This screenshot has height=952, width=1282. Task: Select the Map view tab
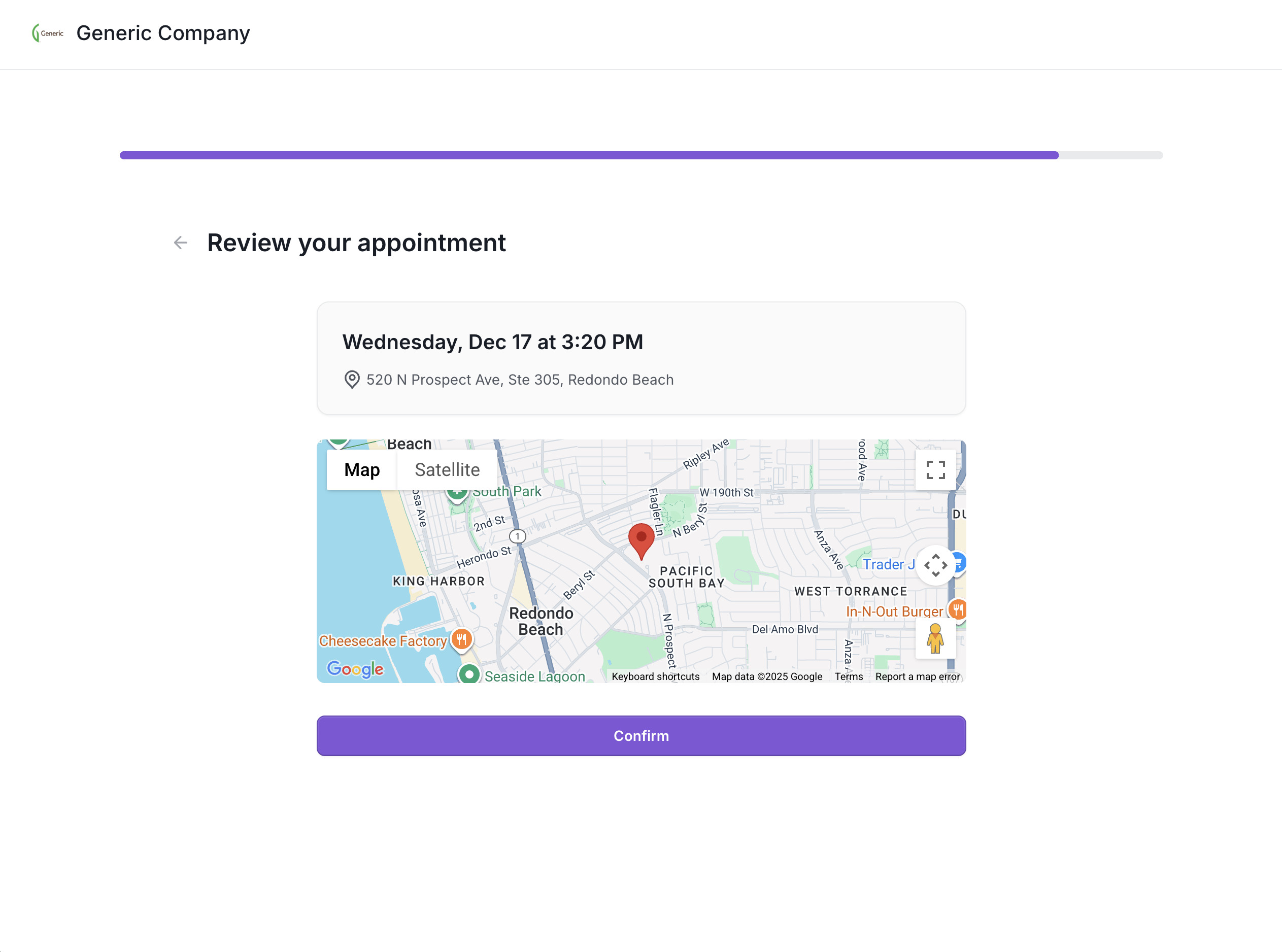click(x=361, y=470)
